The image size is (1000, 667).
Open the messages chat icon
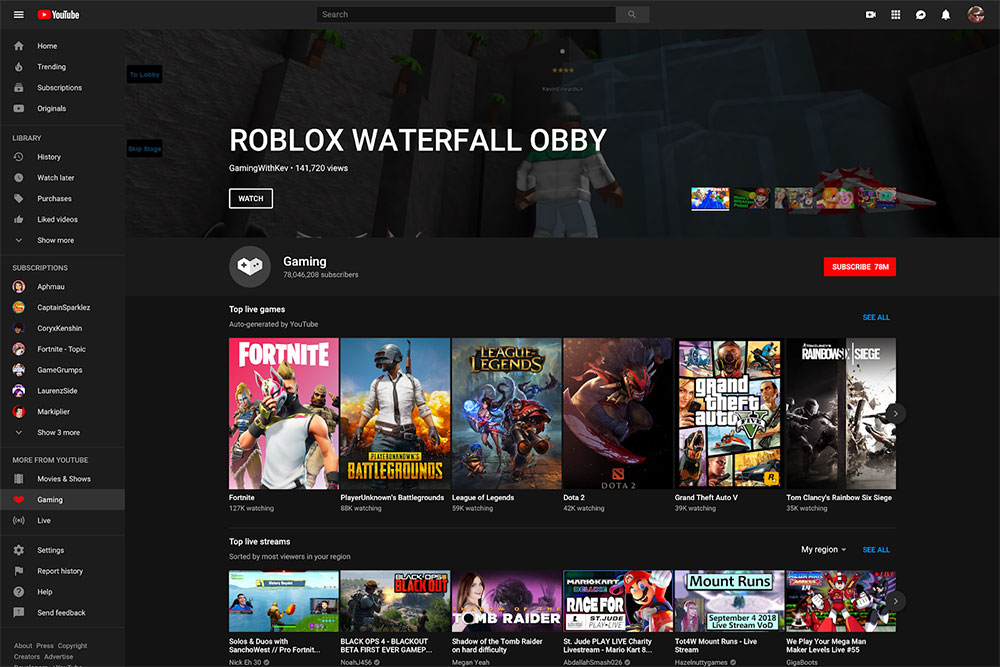coord(920,14)
